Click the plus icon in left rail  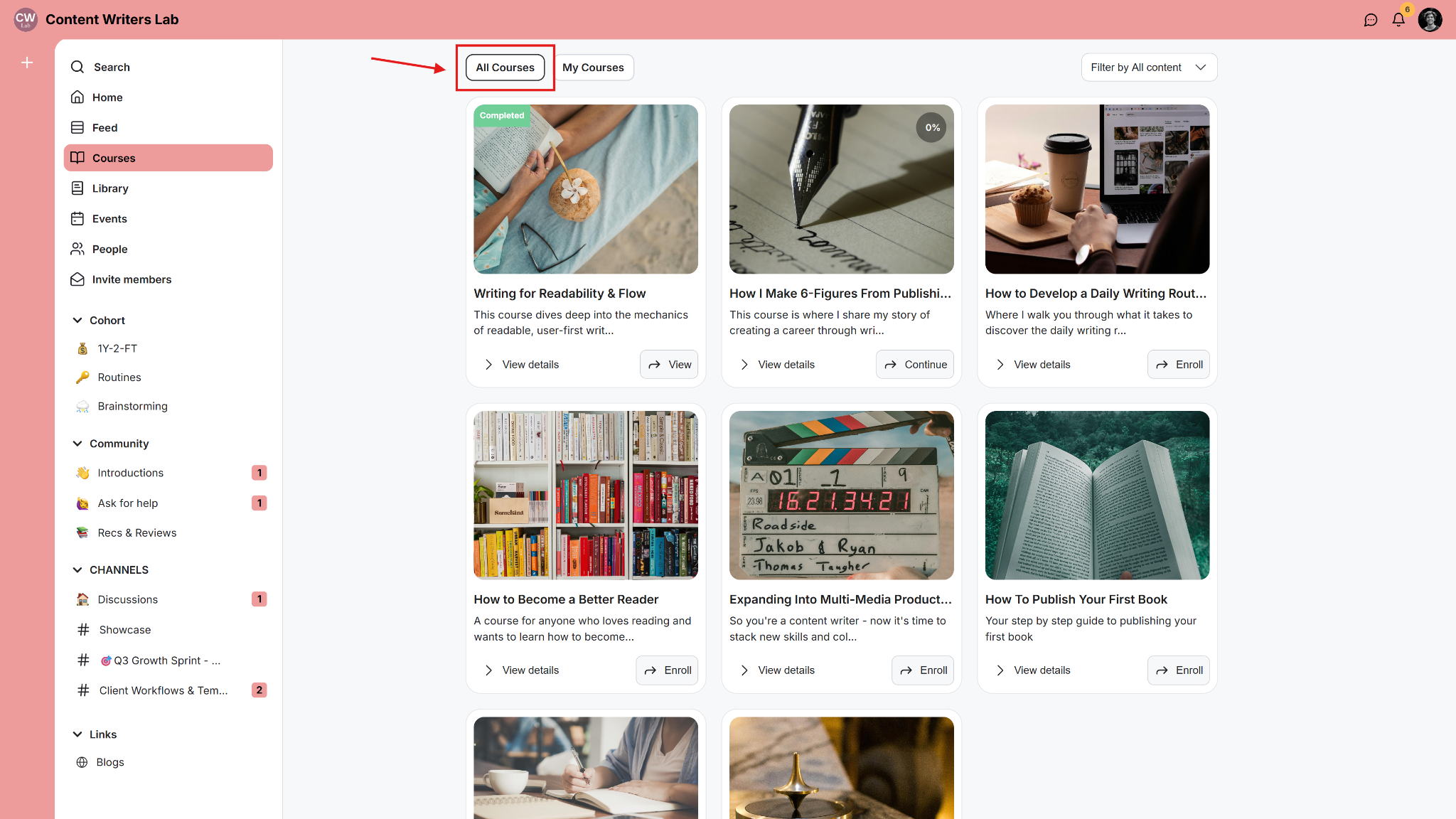pyautogui.click(x=27, y=63)
